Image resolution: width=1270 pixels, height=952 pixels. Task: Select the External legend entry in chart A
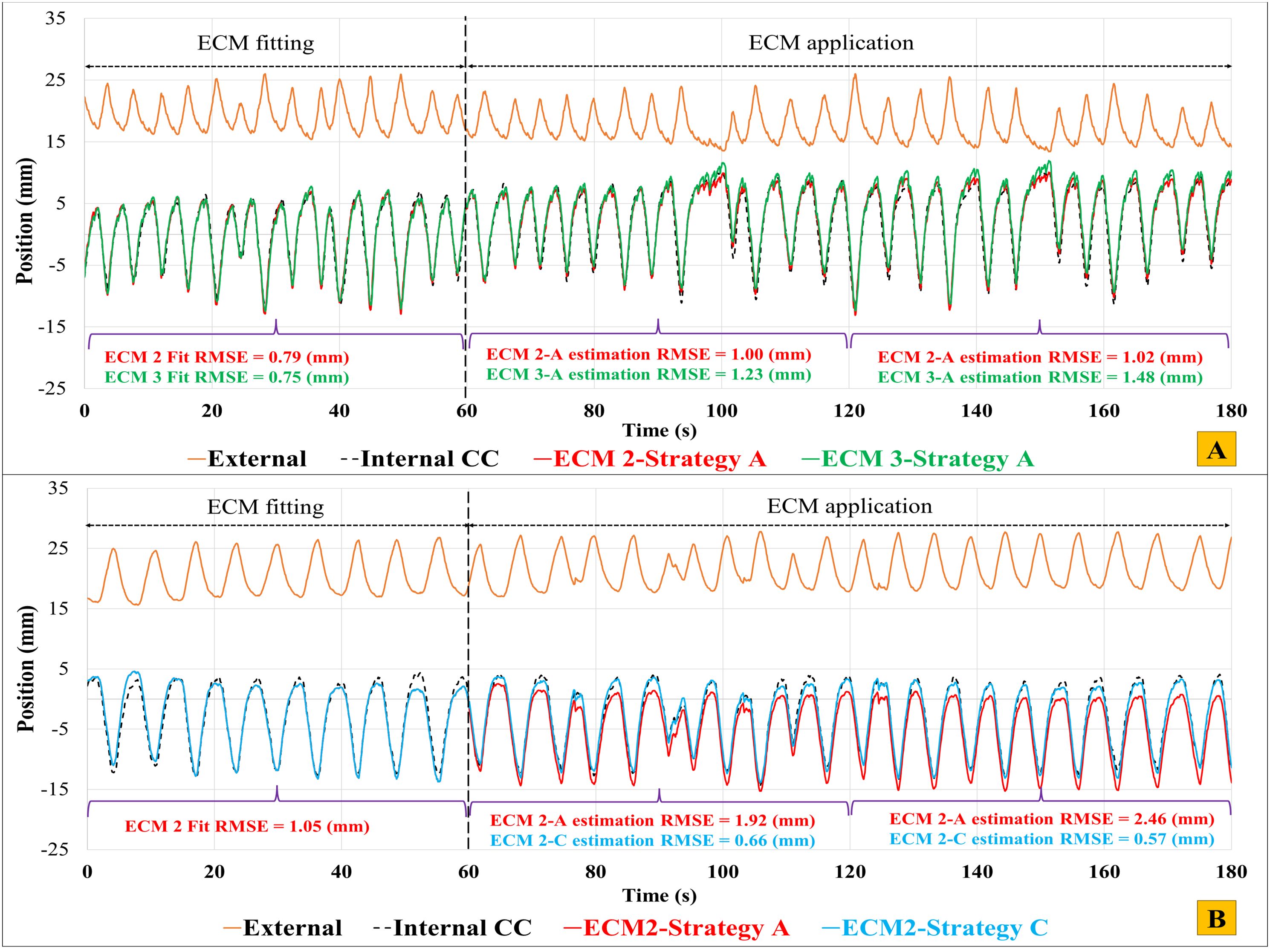coord(247,459)
